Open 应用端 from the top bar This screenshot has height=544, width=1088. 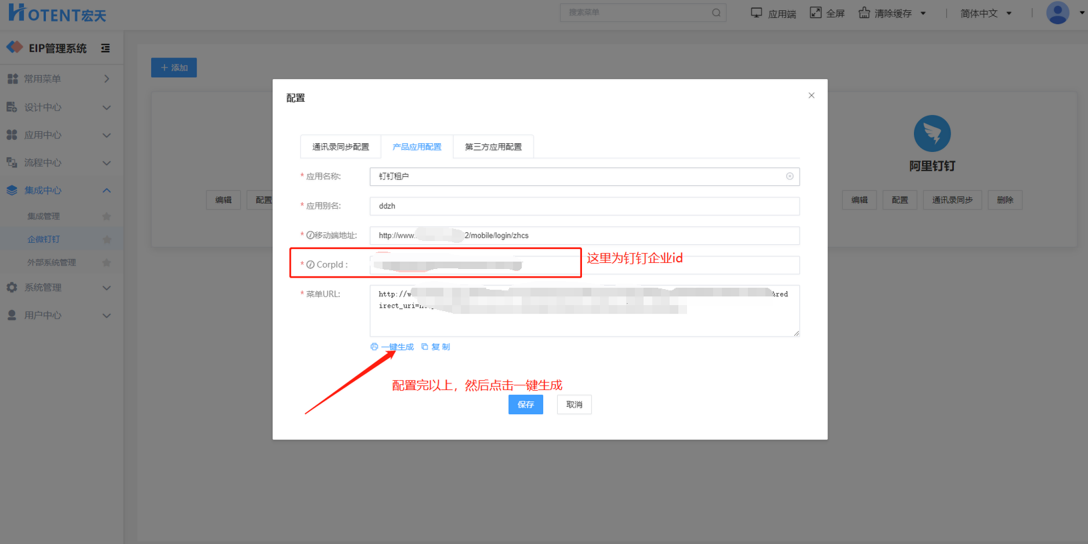(x=773, y=13)
